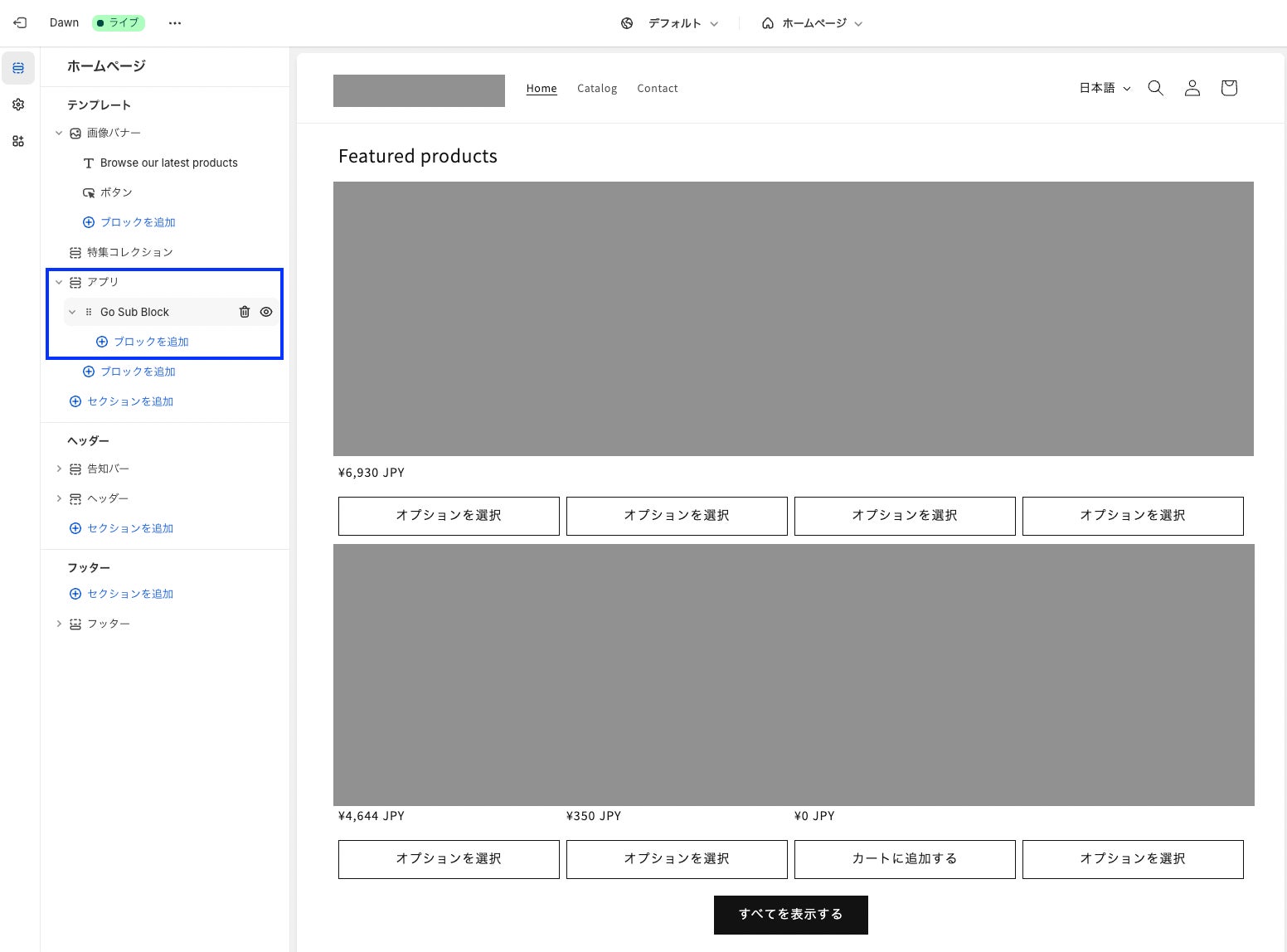Click the text block icon for Browse our latest products
Image resolution: width=1287 pixels, height=952 pixels.
pos(89,163)
